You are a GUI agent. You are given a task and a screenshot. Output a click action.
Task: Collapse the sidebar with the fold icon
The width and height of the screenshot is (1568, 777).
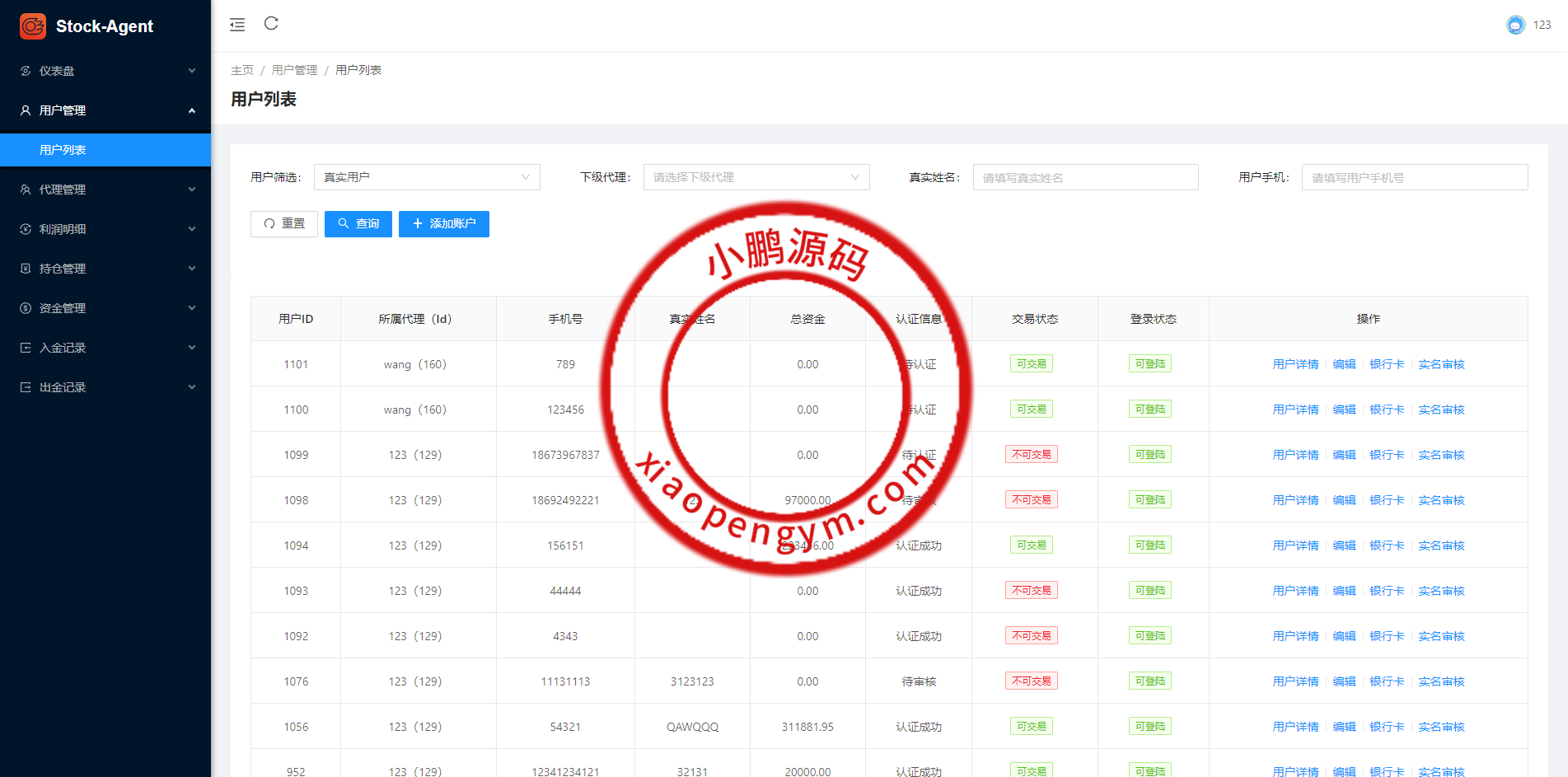tap(237, 25)
